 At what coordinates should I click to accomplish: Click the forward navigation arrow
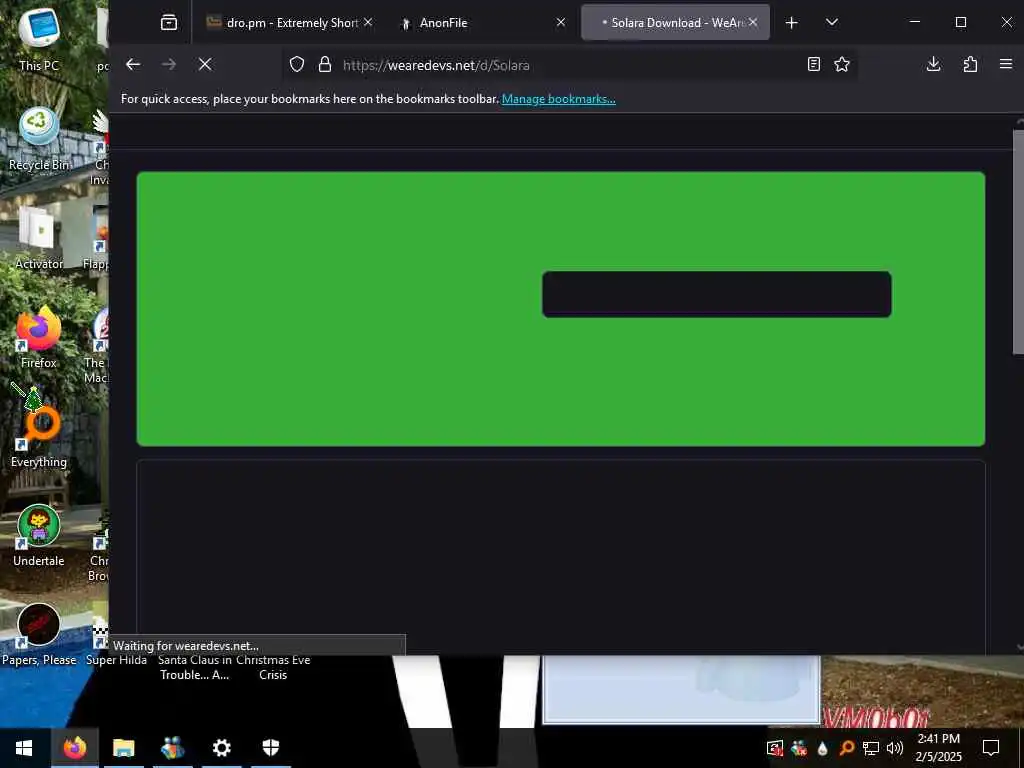(169, 65)
